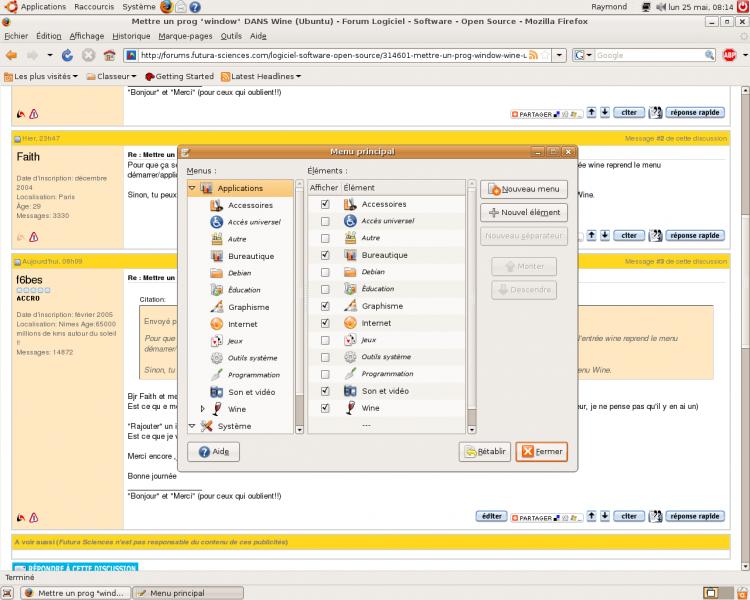Reload the page with the refresh icon
Image resolution: width=750 pixels, height=600 pixels.
67,56
